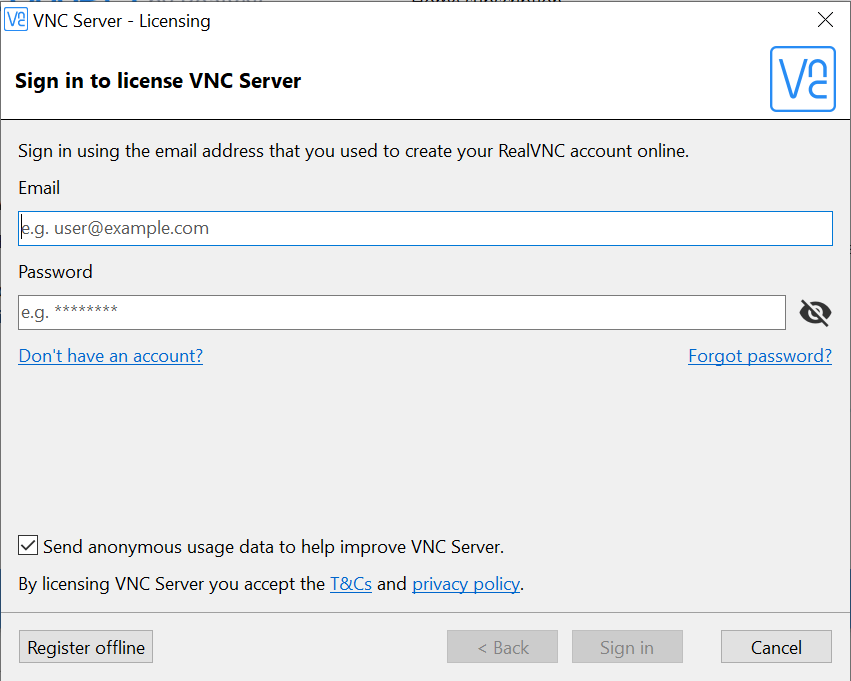Screen dimensions: 851x681
Task: Click the VNC Server - Licensing title text
Action: (x=122, y=21)
